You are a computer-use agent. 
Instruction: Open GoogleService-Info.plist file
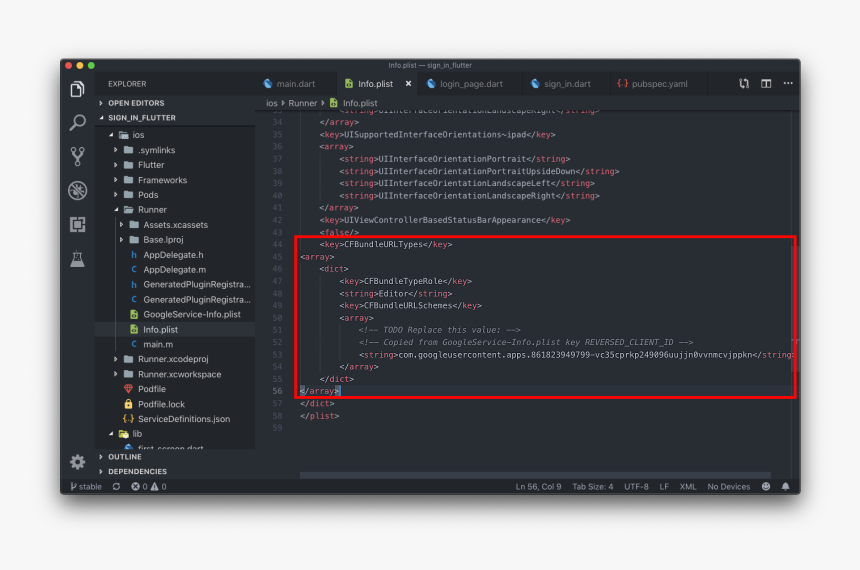tap(176, 314)
